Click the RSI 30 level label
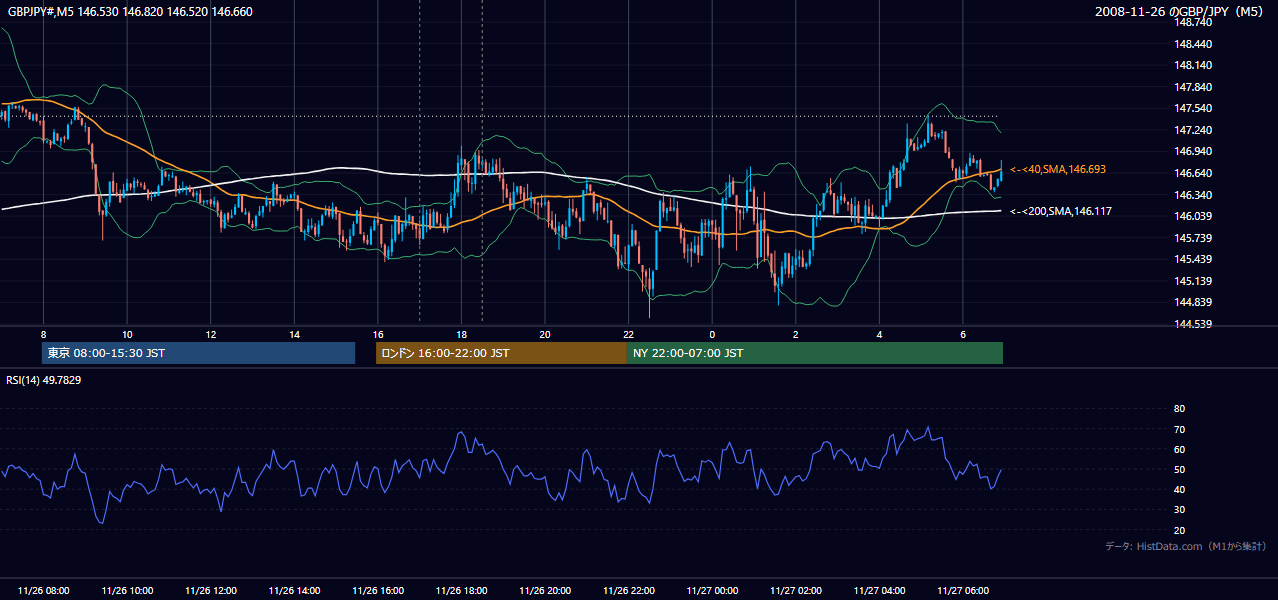Screen dimensions: 1278x600 pyautogui.click(x=1179, y=510)
